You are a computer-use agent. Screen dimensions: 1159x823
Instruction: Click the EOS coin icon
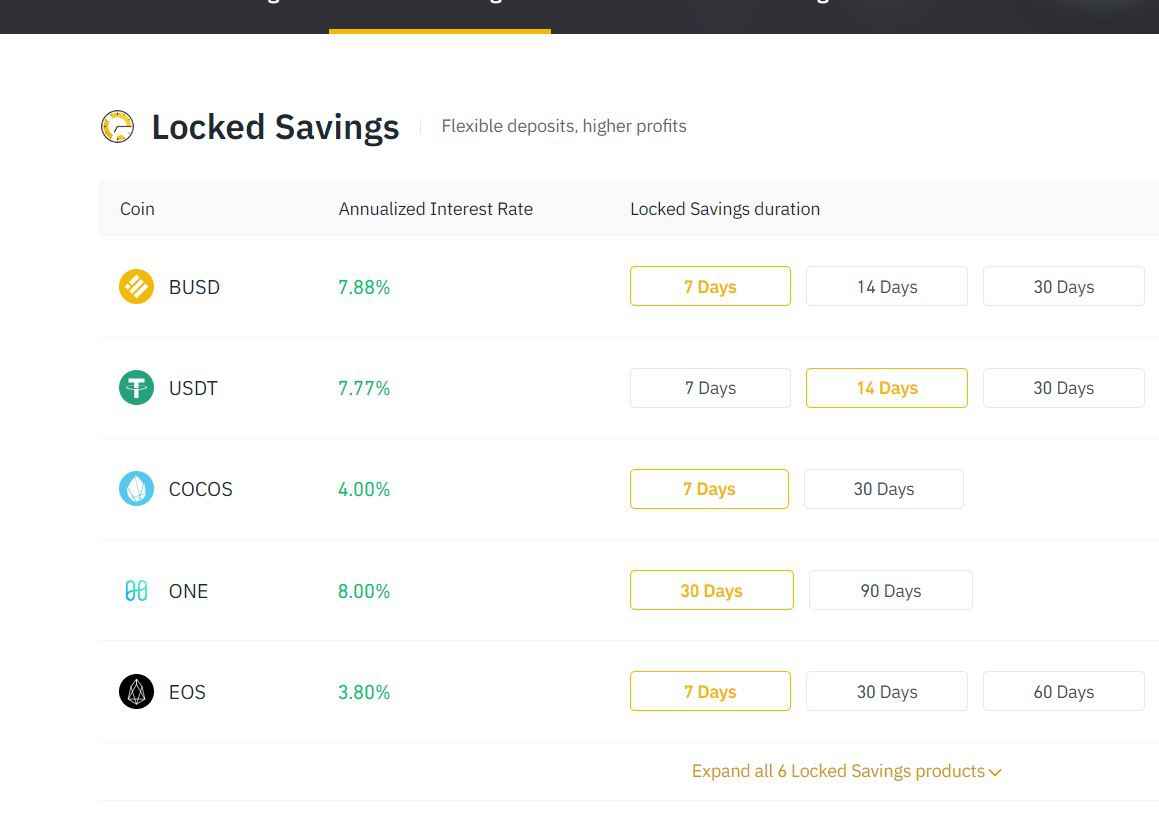tap(136, 692)
